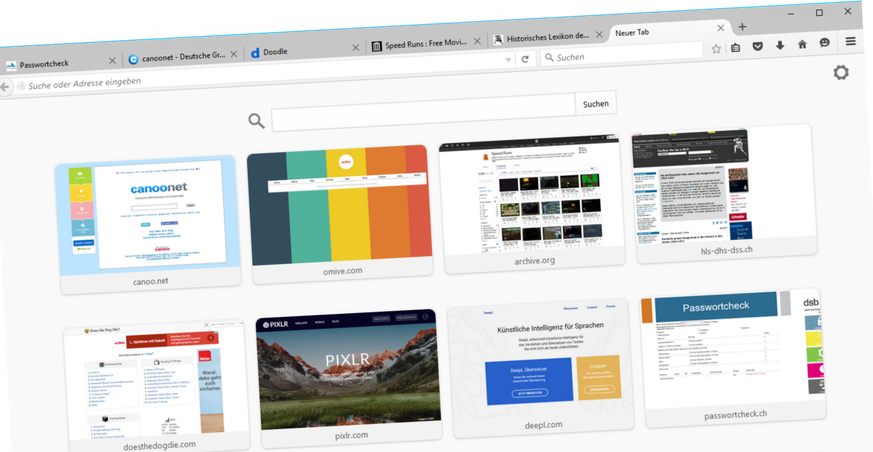
Task: Click the Suchen button next to the search field
Action: 596,104
